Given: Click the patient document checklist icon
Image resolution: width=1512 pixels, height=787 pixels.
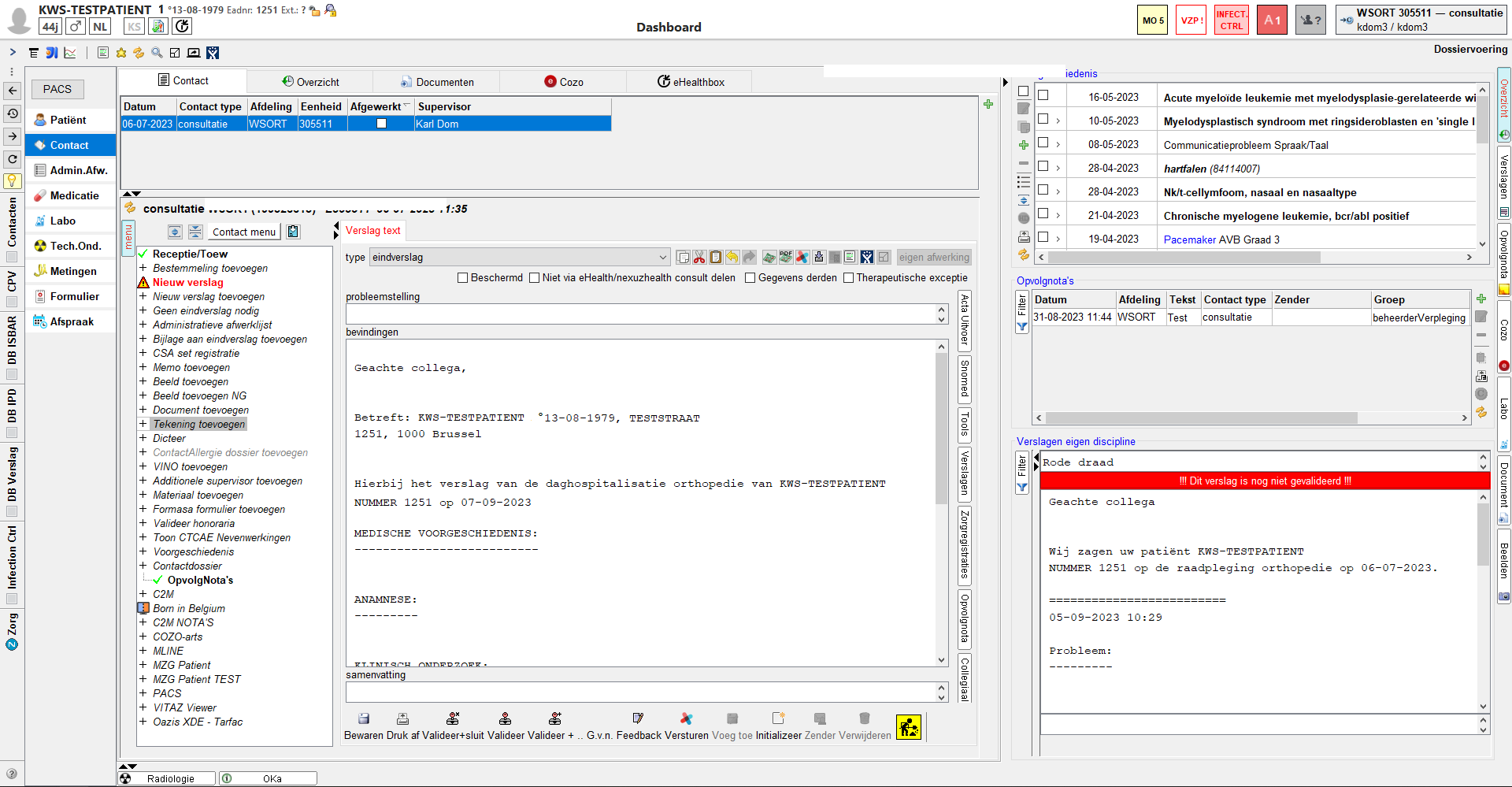Looking at the screenshot, I should pyautogui.click(x=158, y=26).
